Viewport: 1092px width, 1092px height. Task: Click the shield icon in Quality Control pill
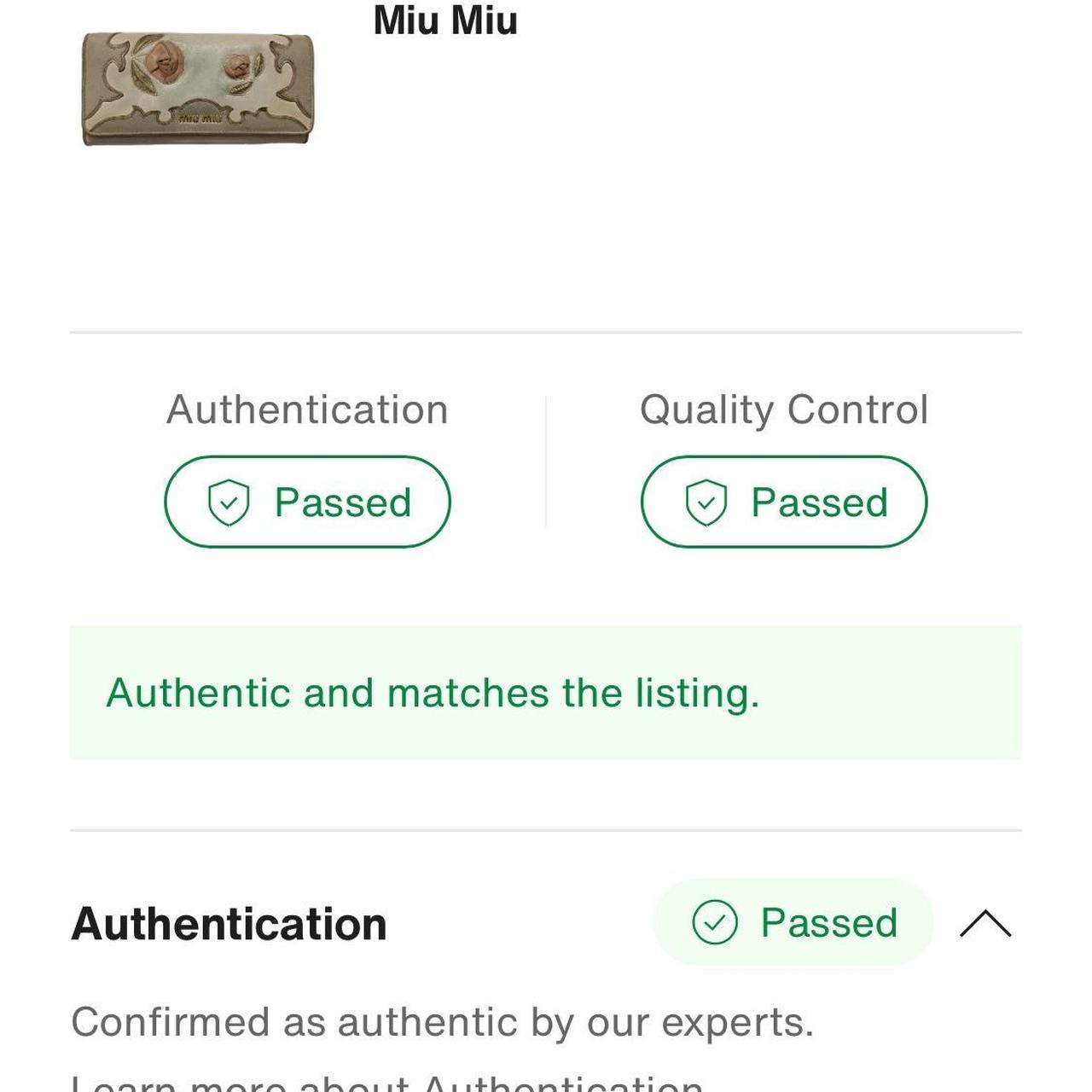pos(706,502)
